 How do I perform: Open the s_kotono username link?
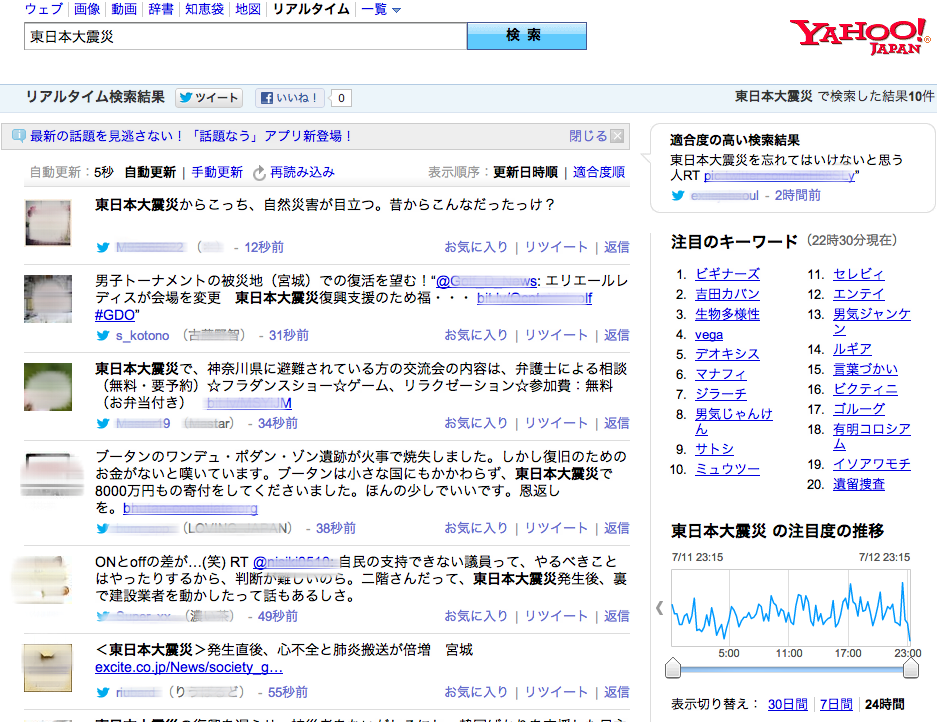[142, 336]
